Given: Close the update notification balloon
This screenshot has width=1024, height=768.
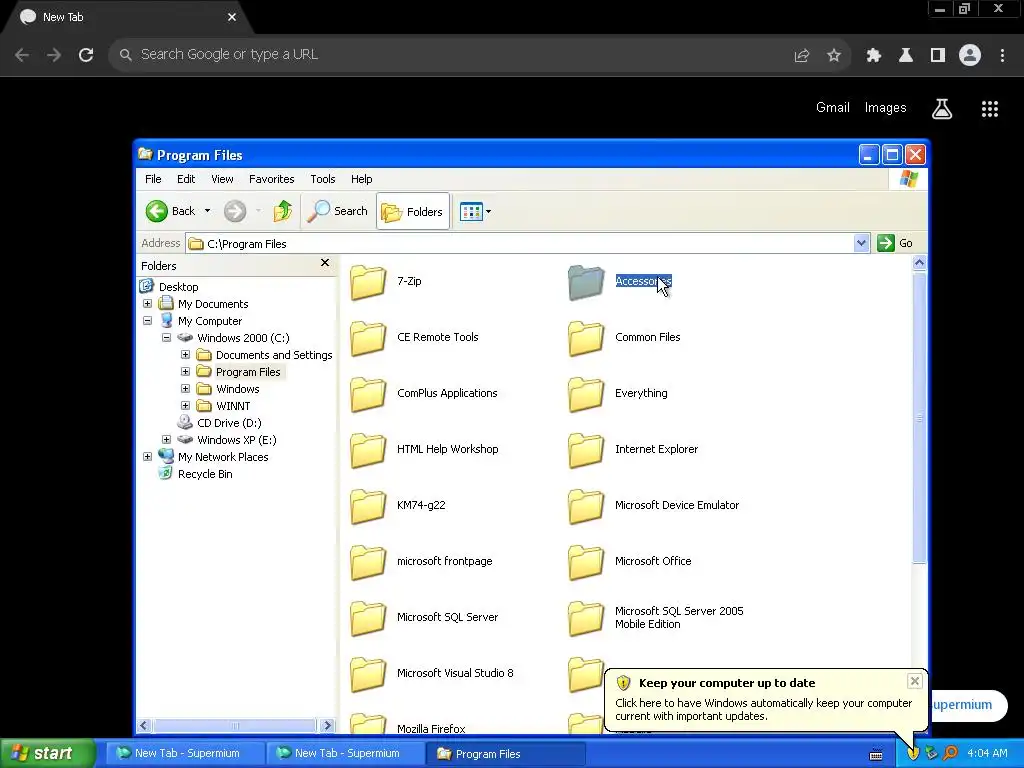Looking at the screenshot, I should (914, 681).
